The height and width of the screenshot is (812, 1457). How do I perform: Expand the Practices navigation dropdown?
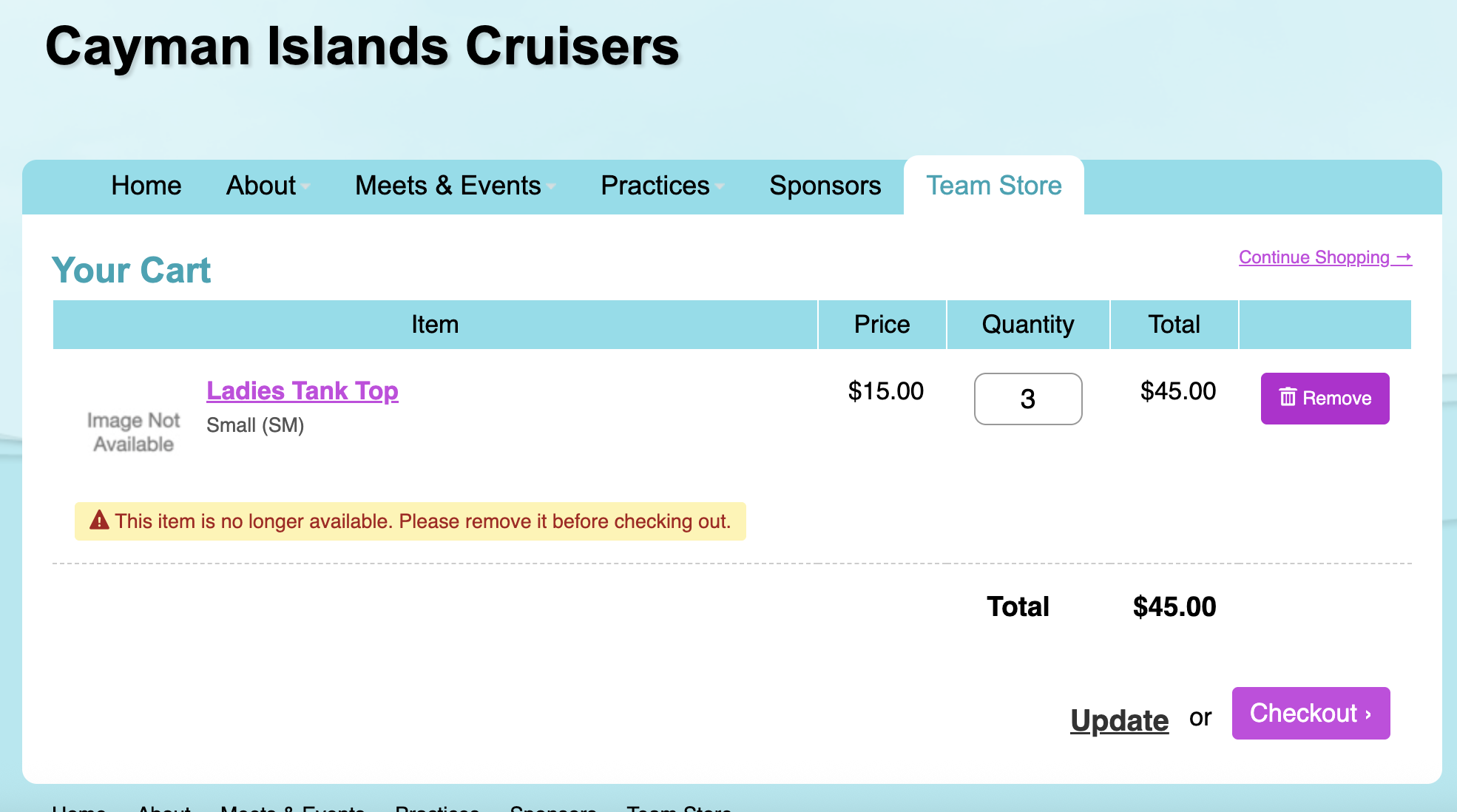click(662, 186)
